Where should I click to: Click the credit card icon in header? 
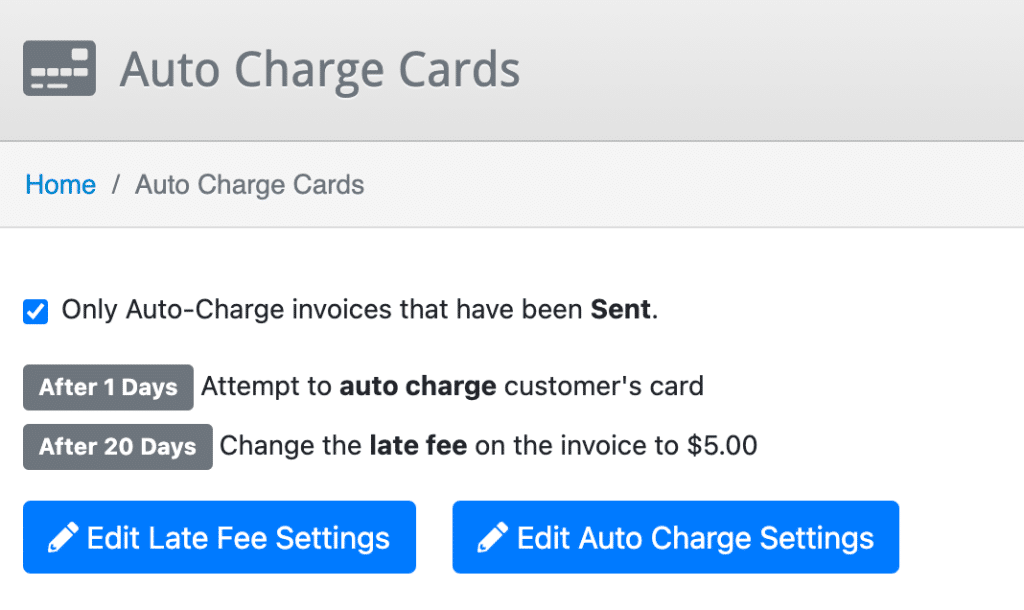pos(59,68)
